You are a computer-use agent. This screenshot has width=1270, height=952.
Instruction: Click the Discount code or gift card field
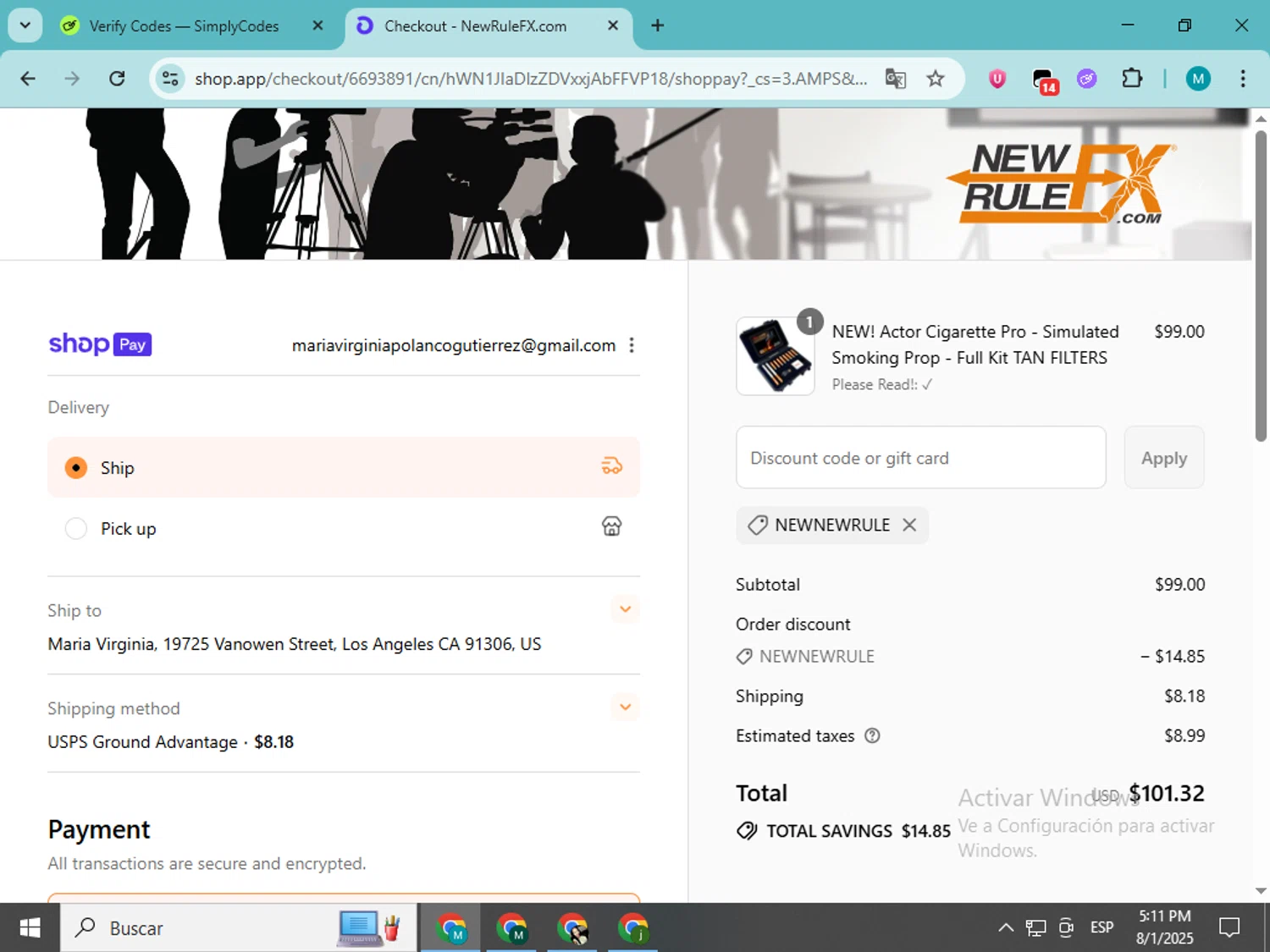point(921,458)
